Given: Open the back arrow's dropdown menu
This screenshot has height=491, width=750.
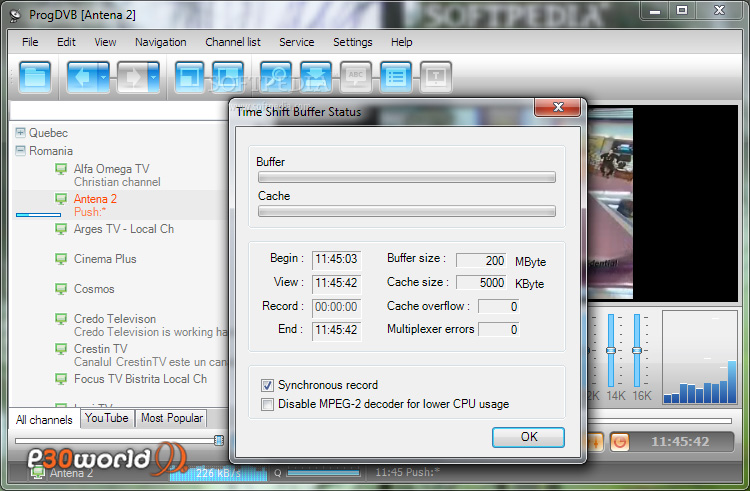Looking at the screenshot, I should (104, 77).
